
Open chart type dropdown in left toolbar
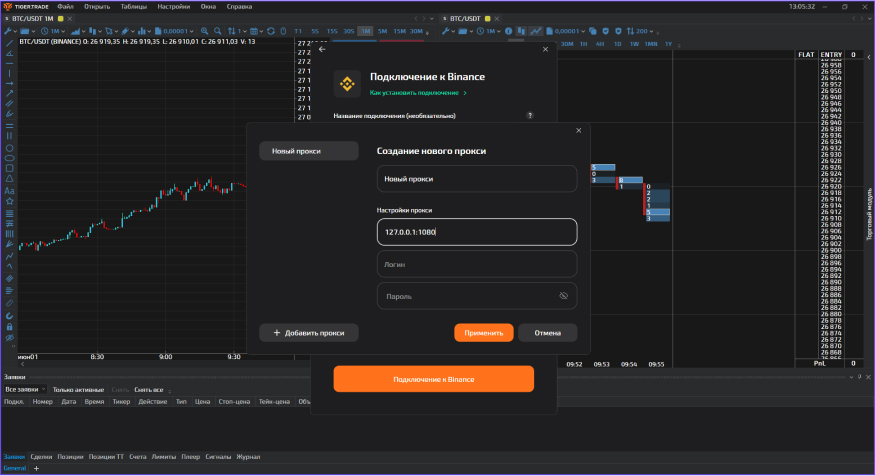tap(78, 31)
